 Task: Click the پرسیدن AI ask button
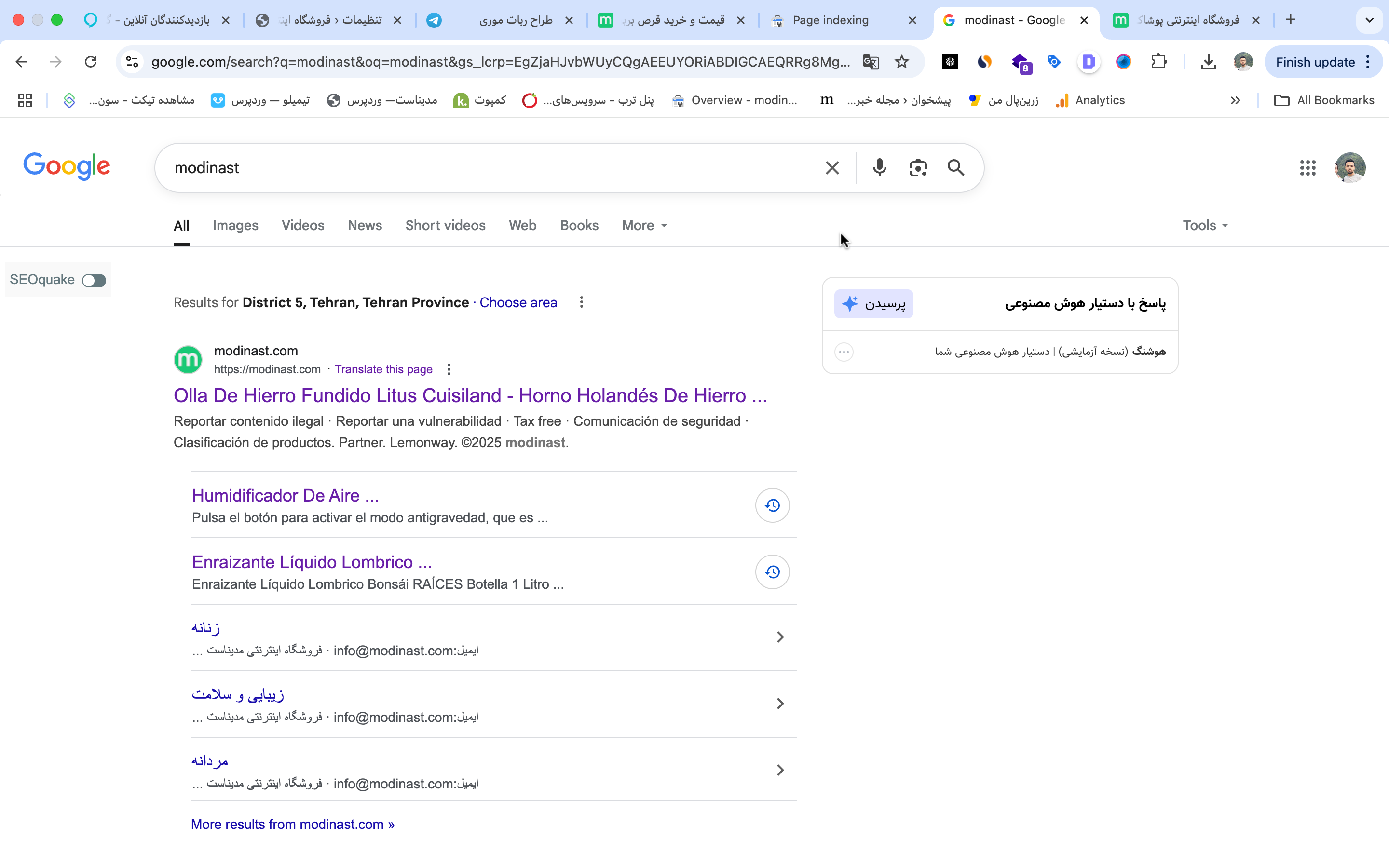873,304
